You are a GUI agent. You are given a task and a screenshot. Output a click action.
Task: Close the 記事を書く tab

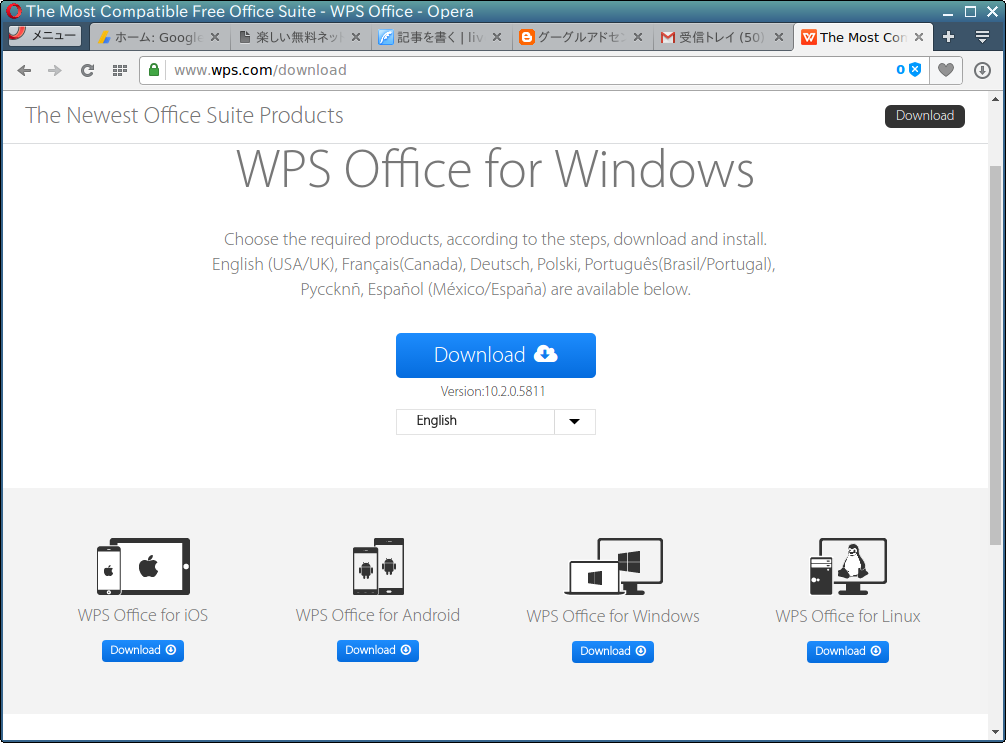click(x=497, y=37)
